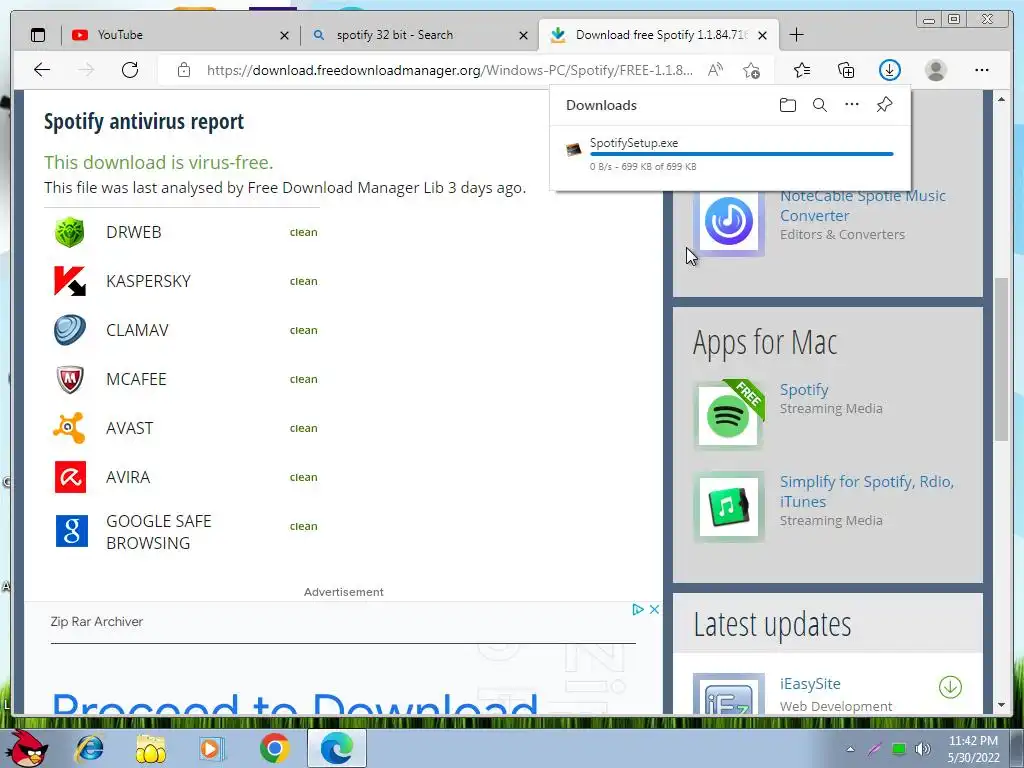Click the Spotify for Mac icon
This screenshot has height=768, width=1024.
[728, 415]
